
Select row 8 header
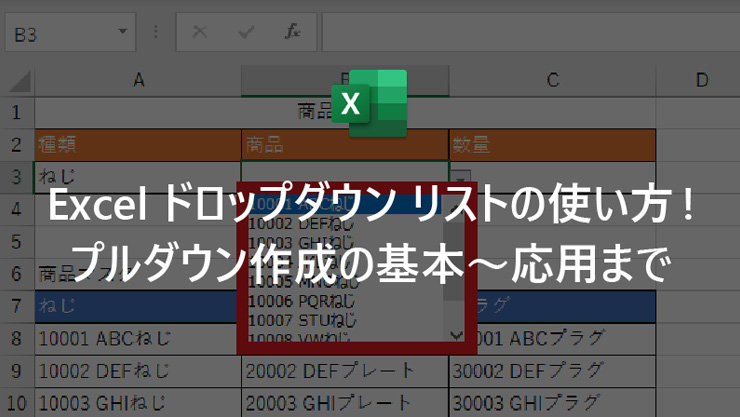(x=17, y=339)
